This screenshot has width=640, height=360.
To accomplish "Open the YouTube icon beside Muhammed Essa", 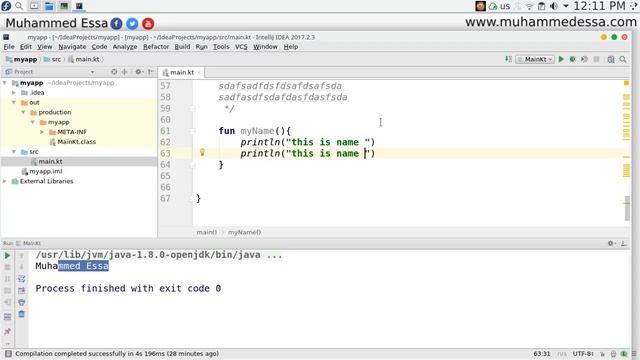I will (x=148, y=24).
